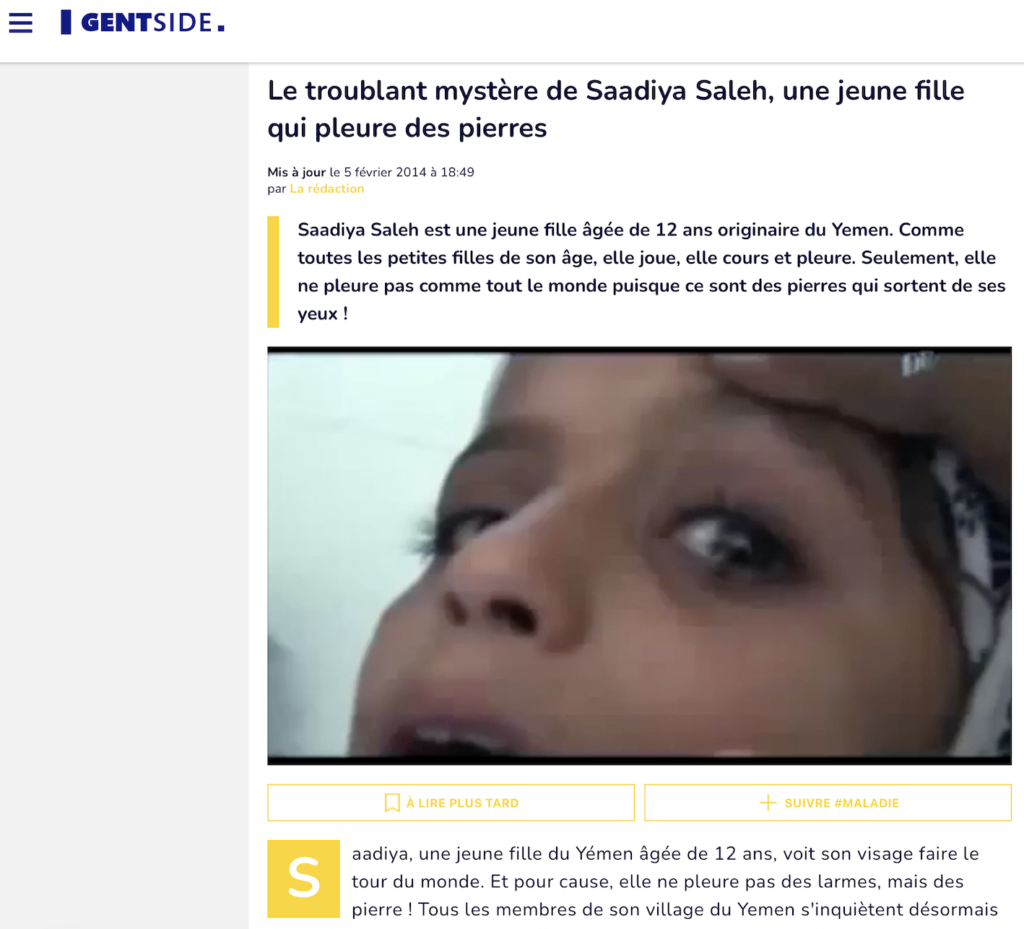1024x929 pixels.
Task: Click the Mis à jour label
Action: 296,172
